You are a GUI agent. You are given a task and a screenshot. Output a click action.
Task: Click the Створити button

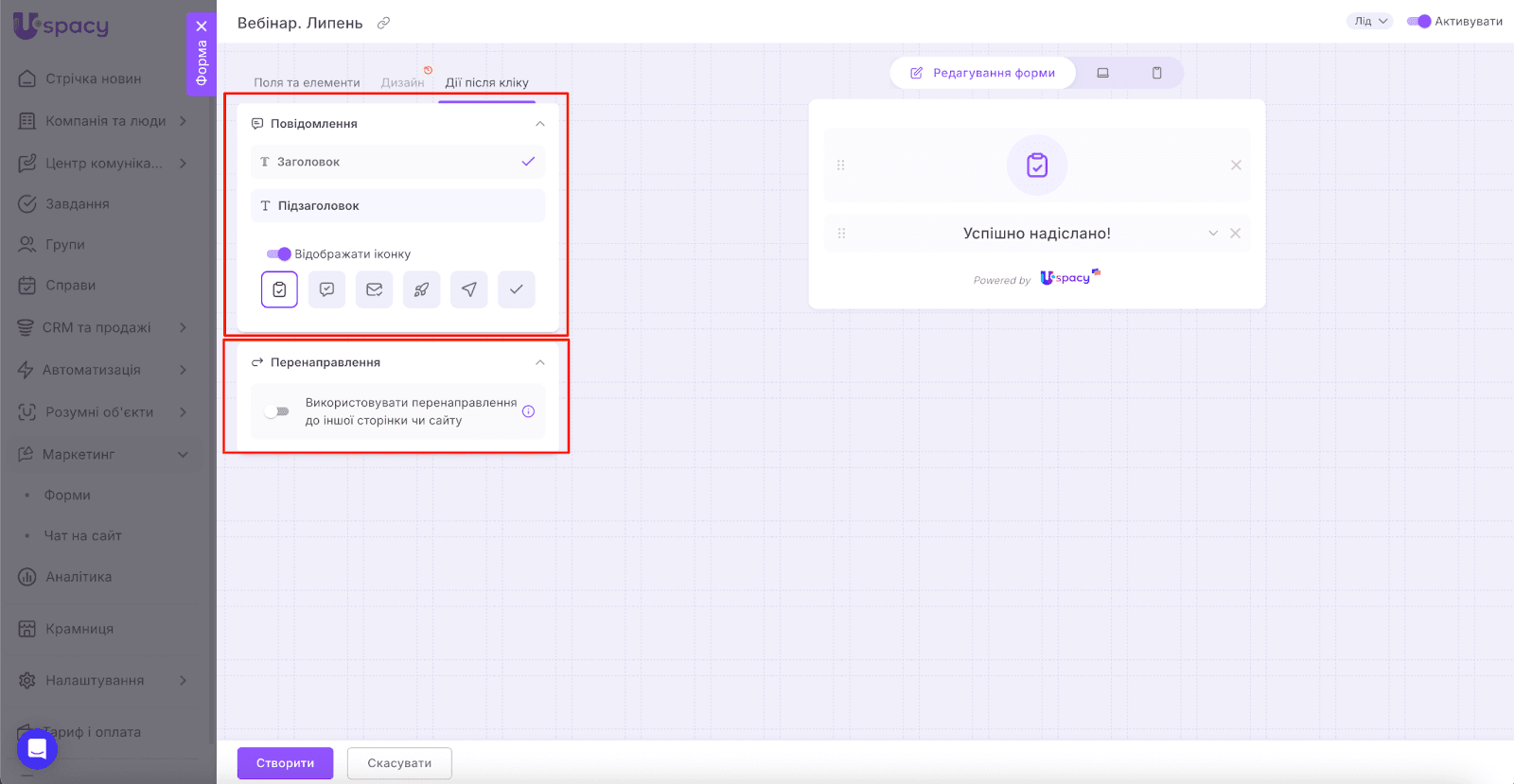click(x=285, y=763)
